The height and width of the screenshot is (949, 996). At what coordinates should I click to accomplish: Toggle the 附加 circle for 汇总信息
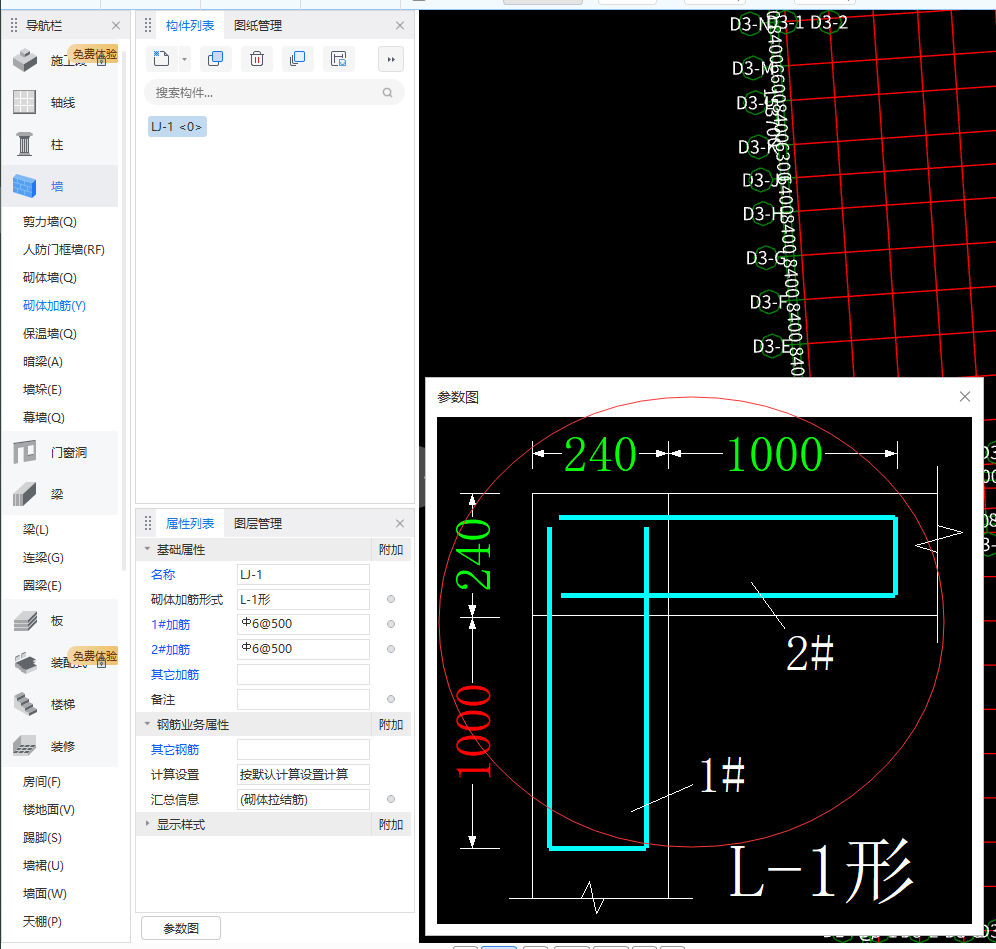coord(391,799)
